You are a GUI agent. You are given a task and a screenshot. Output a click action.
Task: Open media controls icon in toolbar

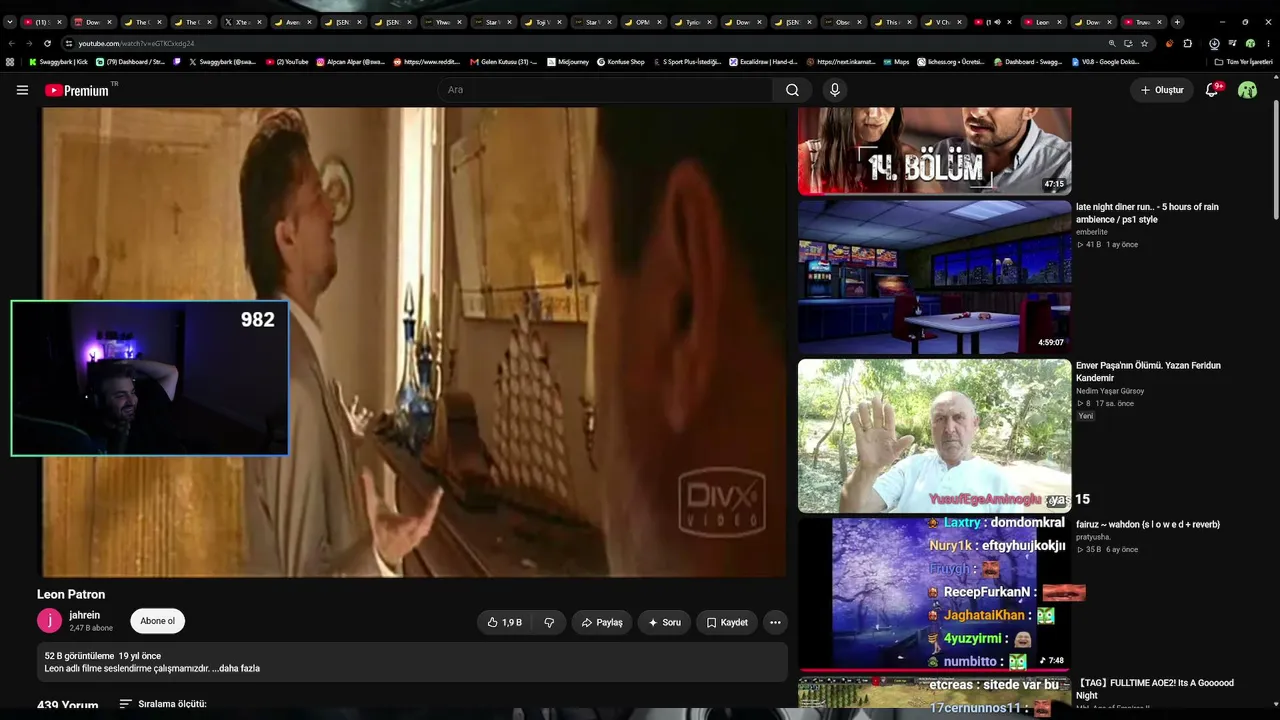coord(1233,43)
